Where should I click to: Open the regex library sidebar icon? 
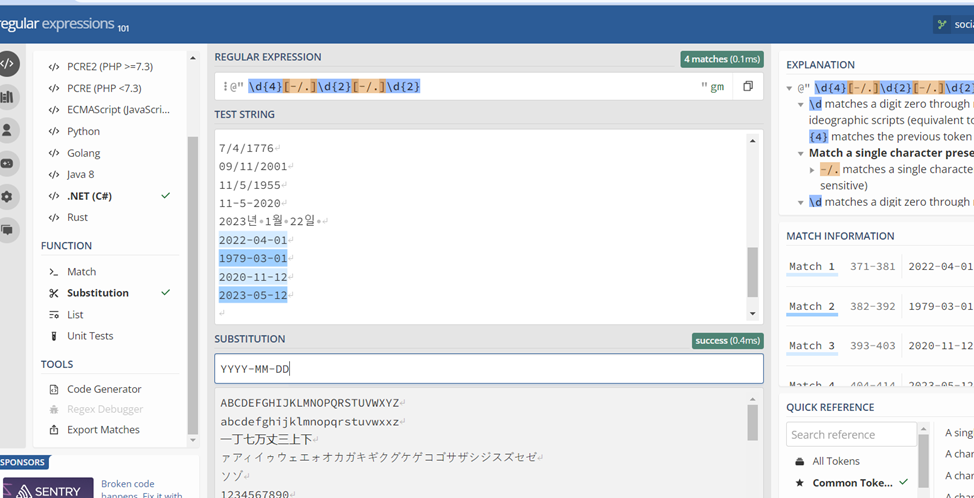click(8, 97)
